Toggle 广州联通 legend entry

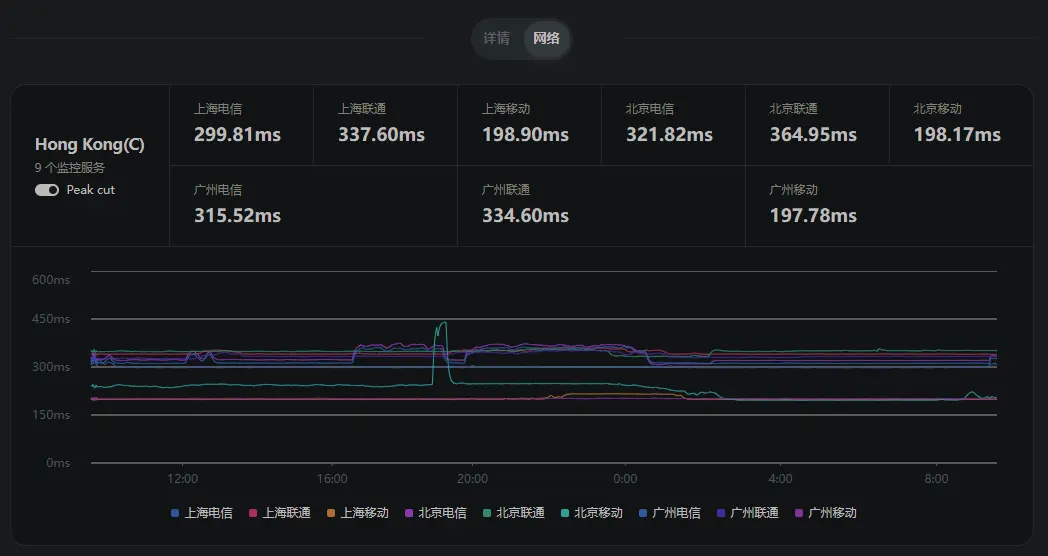pos(748,513)
